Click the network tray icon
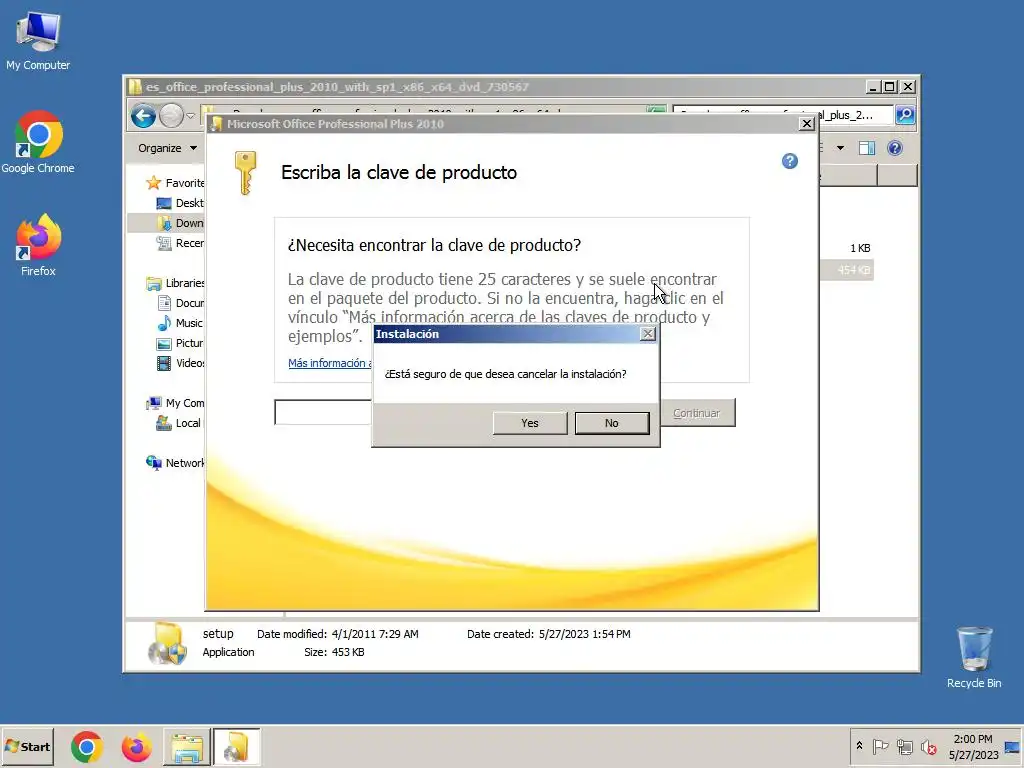The width and height of the screenshot is (1024, 768). point(904,746)
